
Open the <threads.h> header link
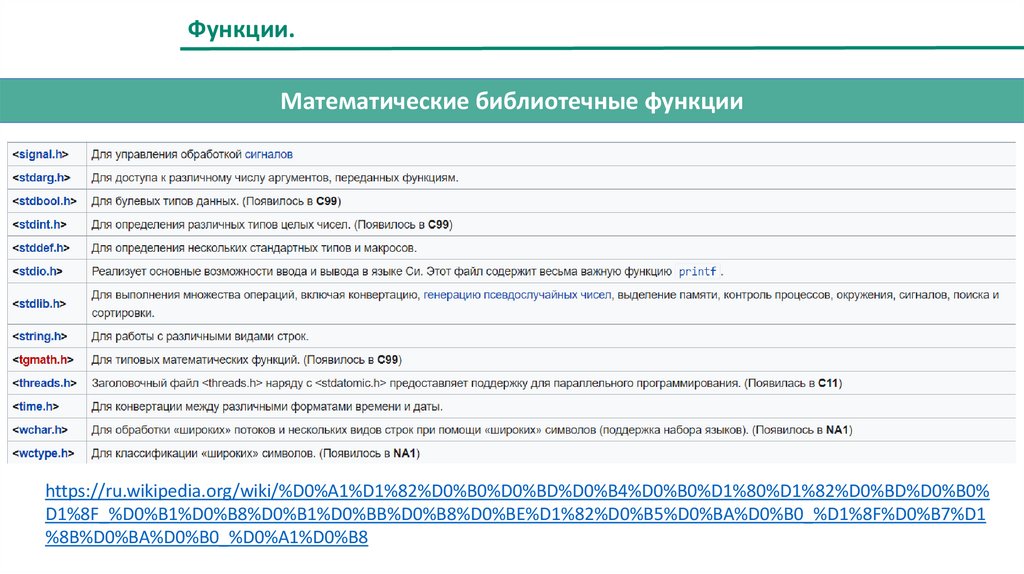pos(44,383)
